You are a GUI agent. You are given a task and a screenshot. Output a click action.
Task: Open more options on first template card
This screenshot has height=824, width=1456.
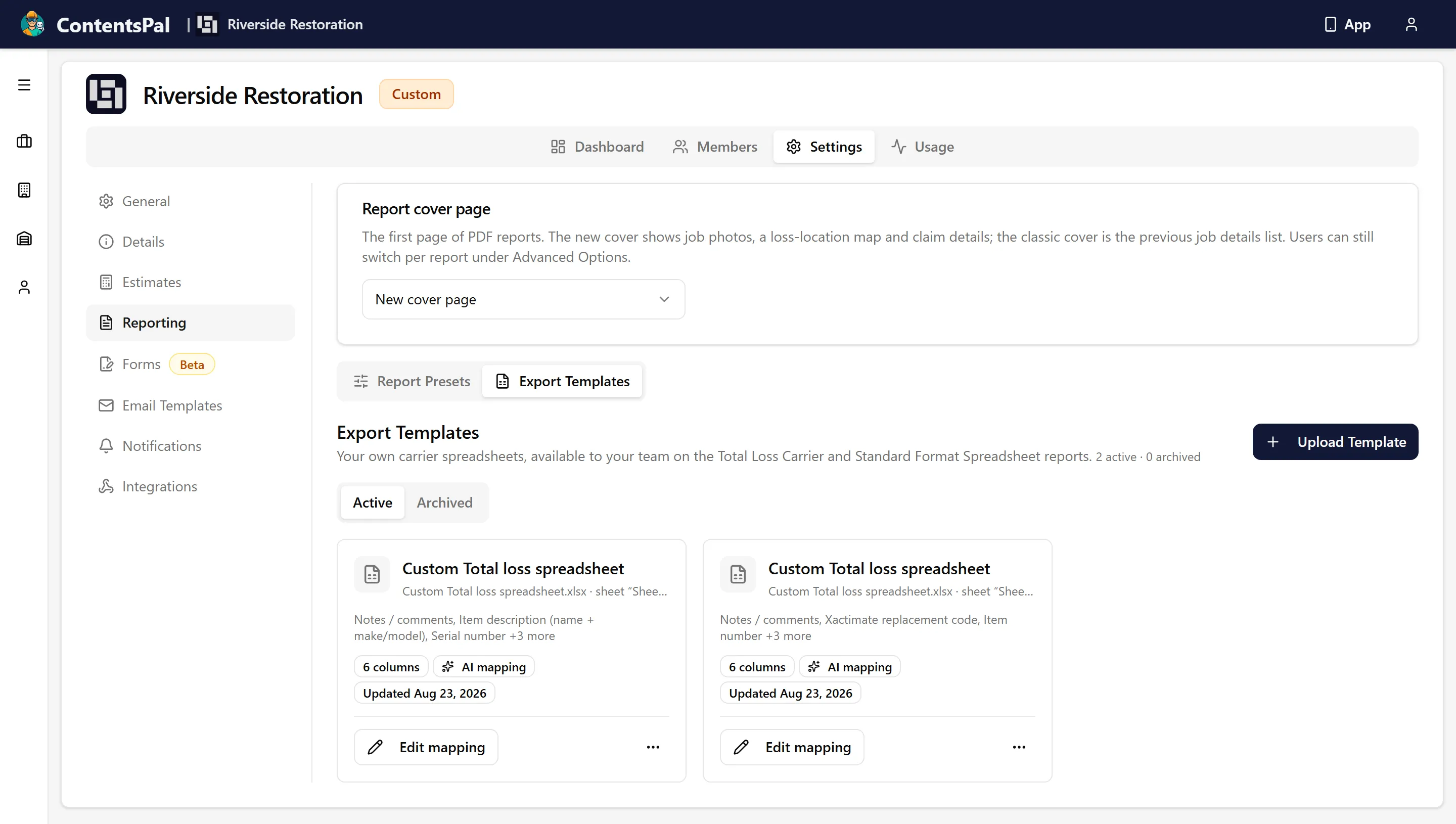click(x=653, y=747)
